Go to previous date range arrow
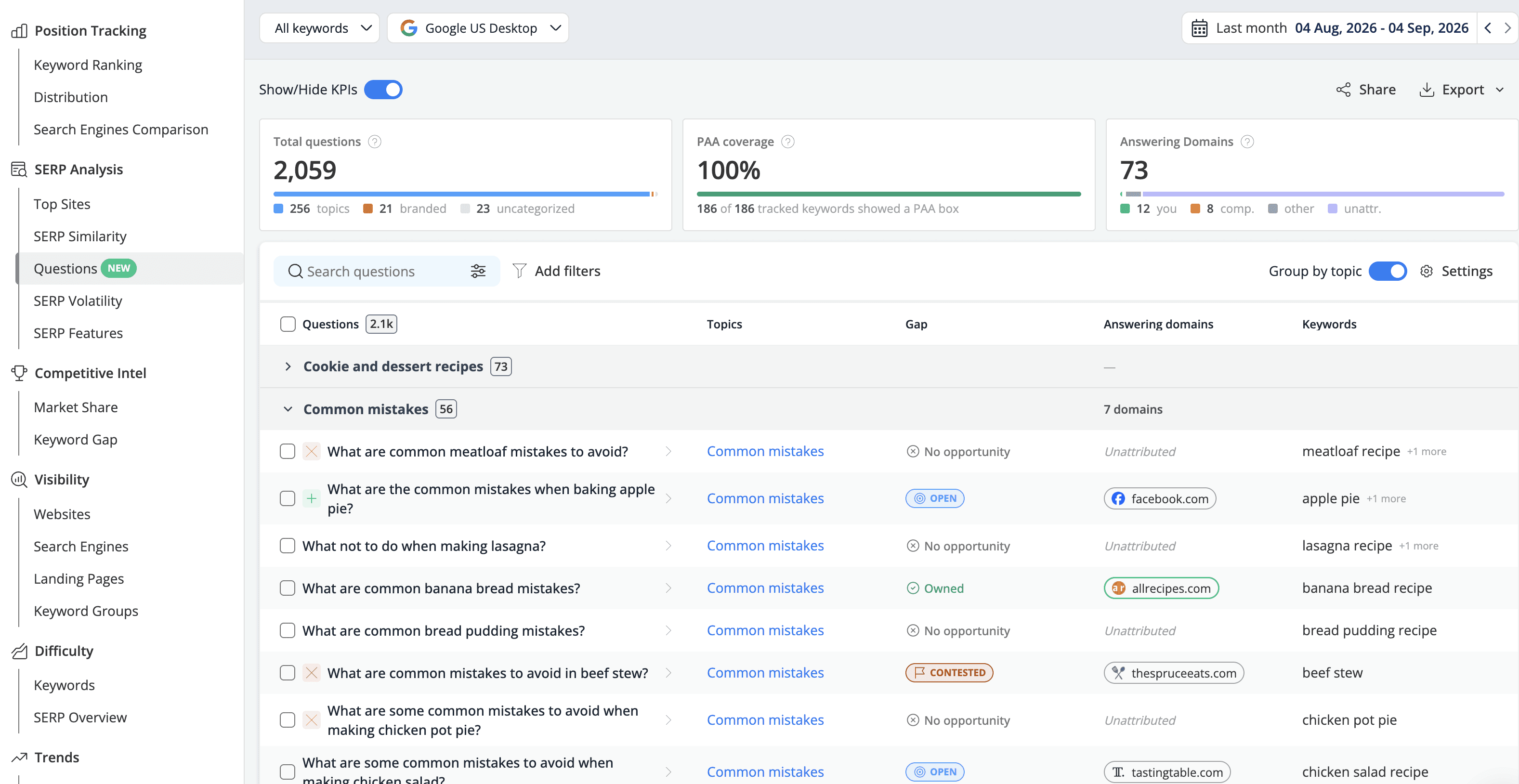Viewport: 1519px width, 784px height. click(1488, 28)
